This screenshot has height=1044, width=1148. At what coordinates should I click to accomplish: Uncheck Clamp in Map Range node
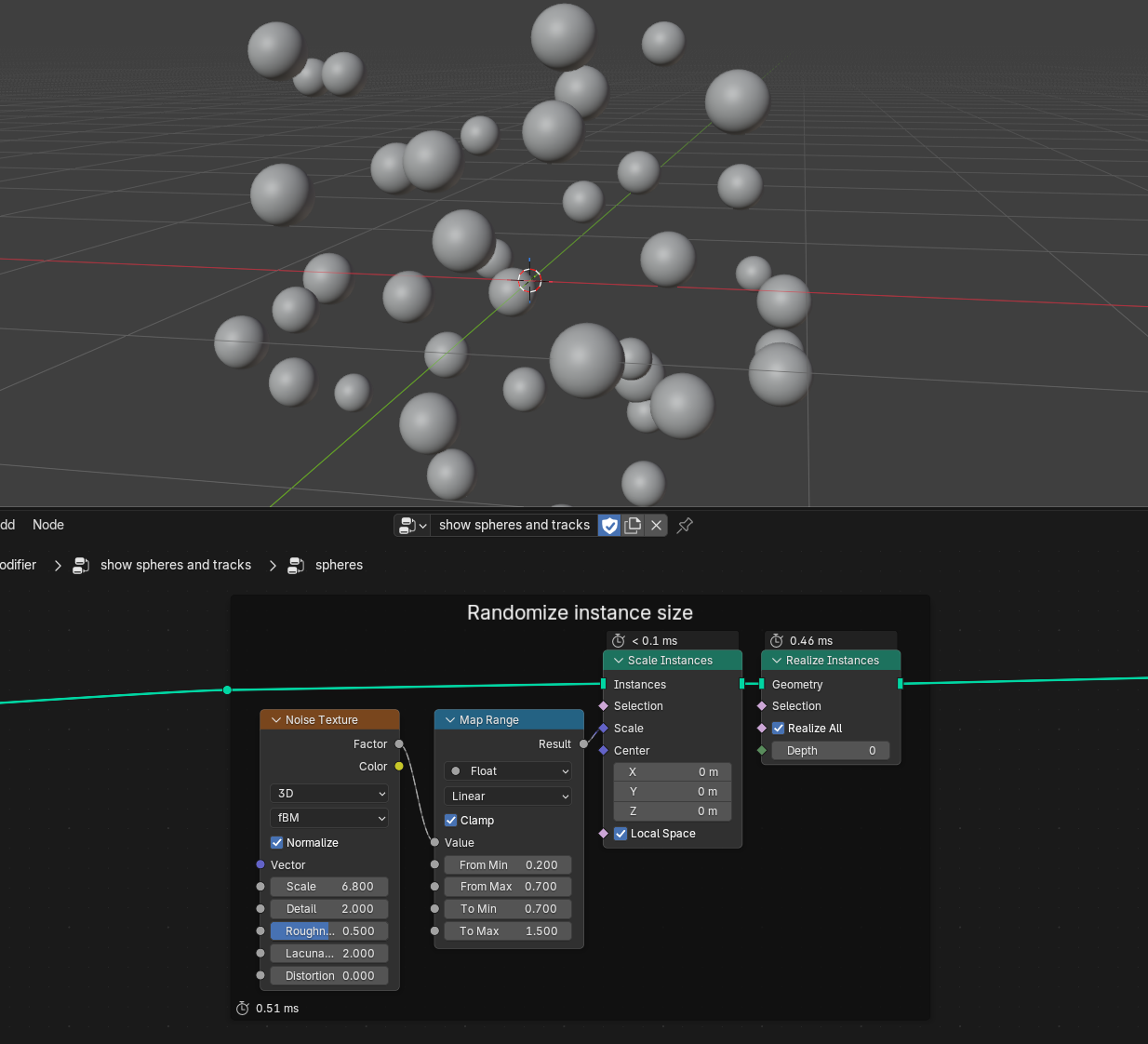(451, 821)
